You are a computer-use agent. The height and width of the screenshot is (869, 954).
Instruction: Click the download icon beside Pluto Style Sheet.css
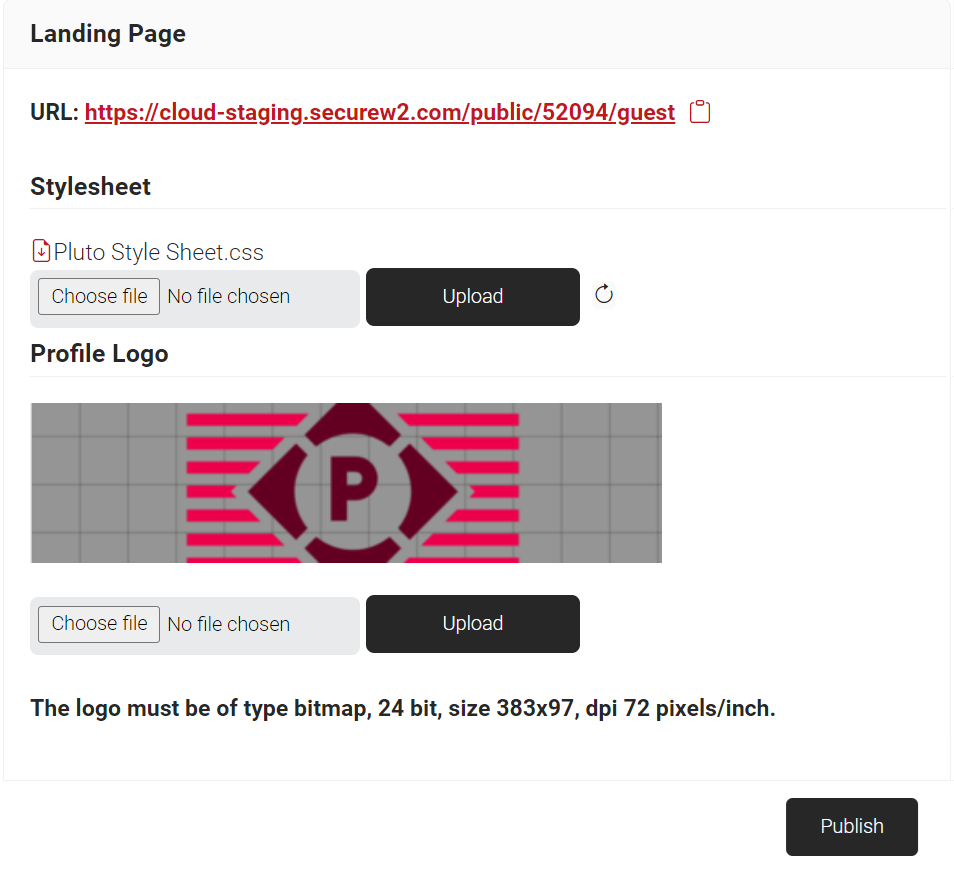[x=41, y=251]
